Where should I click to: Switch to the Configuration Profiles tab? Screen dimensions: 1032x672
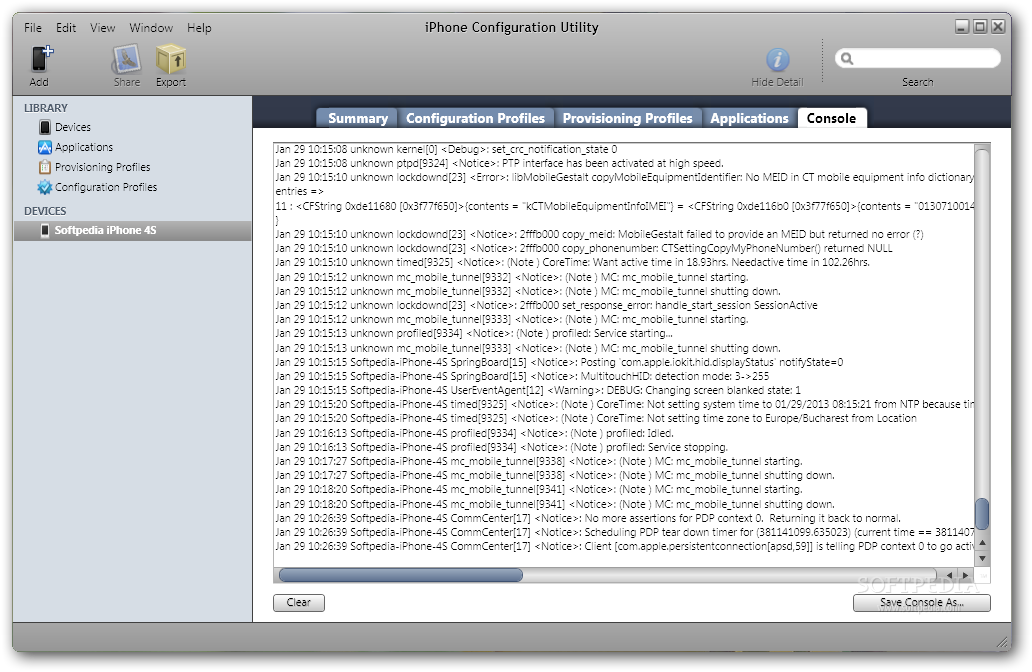click(475, 118)
